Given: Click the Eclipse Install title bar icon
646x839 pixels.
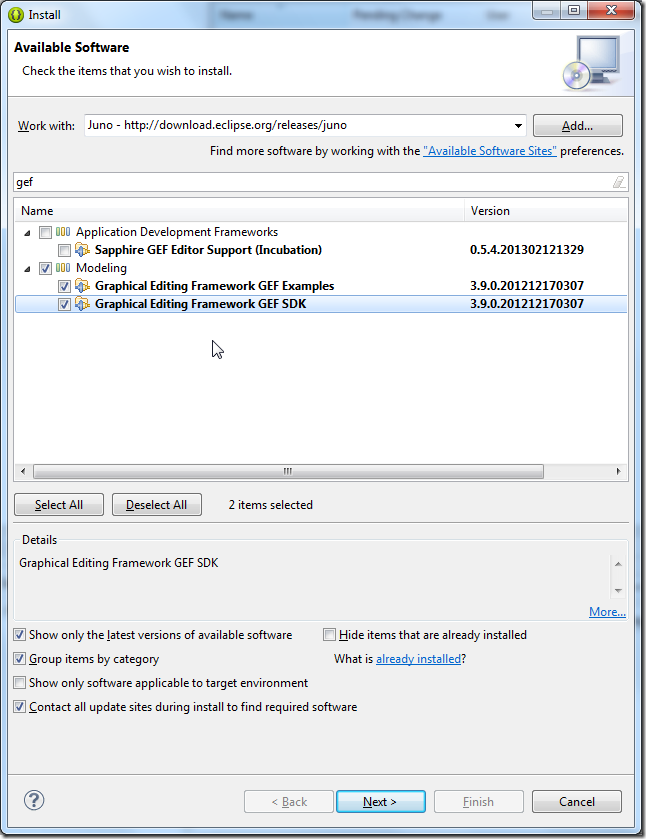Looking at the screenshot, I should coord(16,15).
